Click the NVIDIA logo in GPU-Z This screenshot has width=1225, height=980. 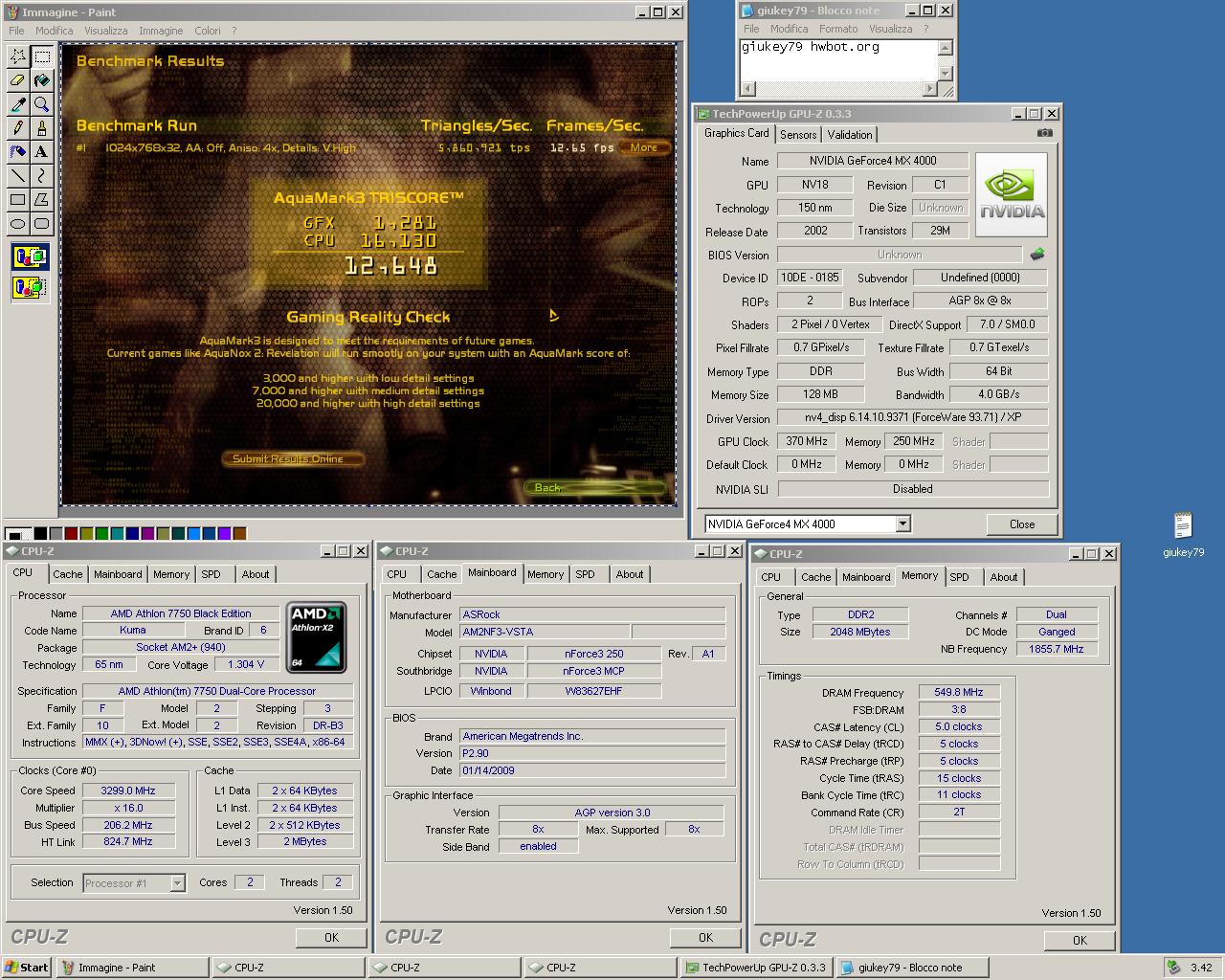tap(1012, 194)
